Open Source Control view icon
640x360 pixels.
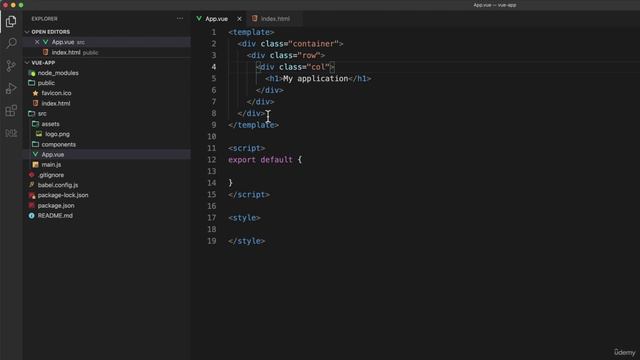pos(11,66)
